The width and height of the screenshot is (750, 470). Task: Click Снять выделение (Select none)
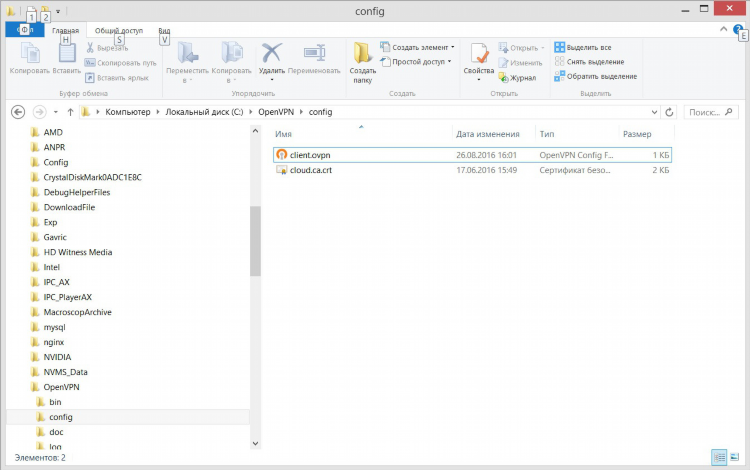[x=589, y=62]
